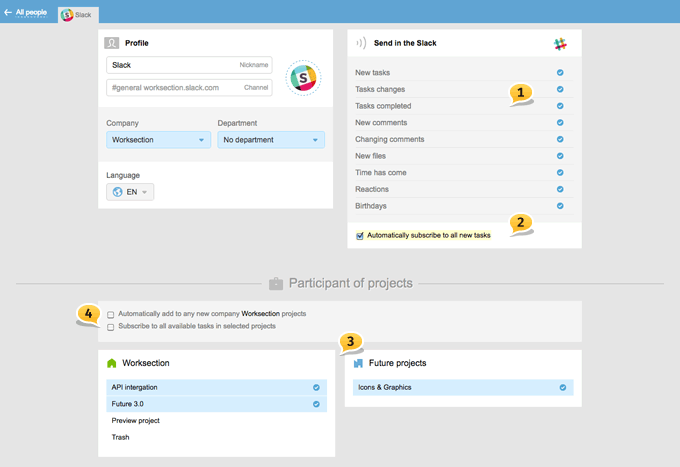Click the checkmark on Icons & Graphics
The height and width of the screenshot is (467, 680).
point(562,387)
